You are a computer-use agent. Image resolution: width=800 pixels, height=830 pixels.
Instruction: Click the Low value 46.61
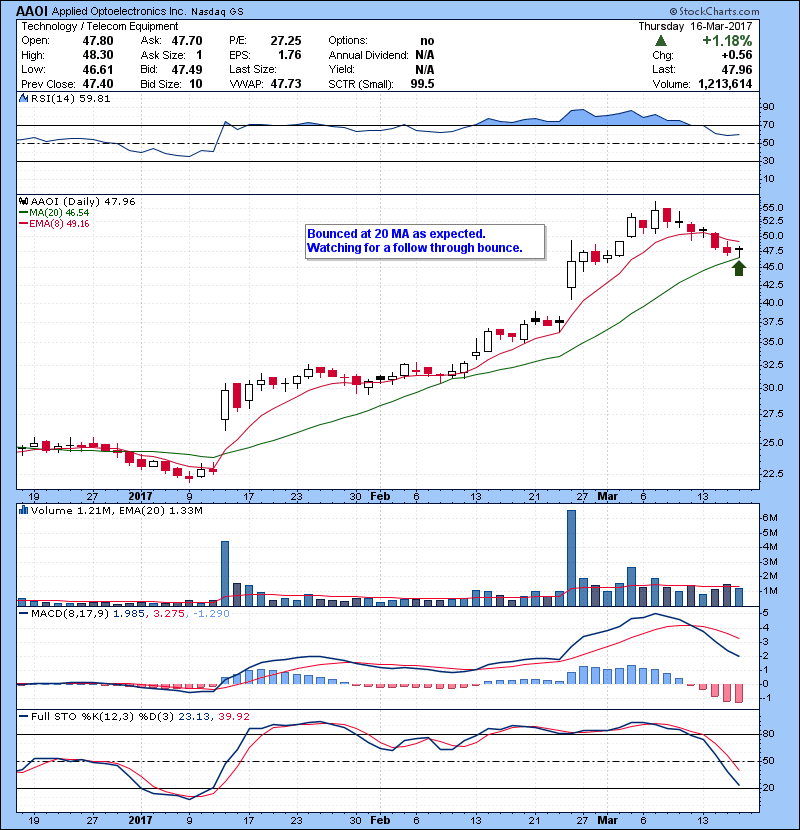coord(98,69)
